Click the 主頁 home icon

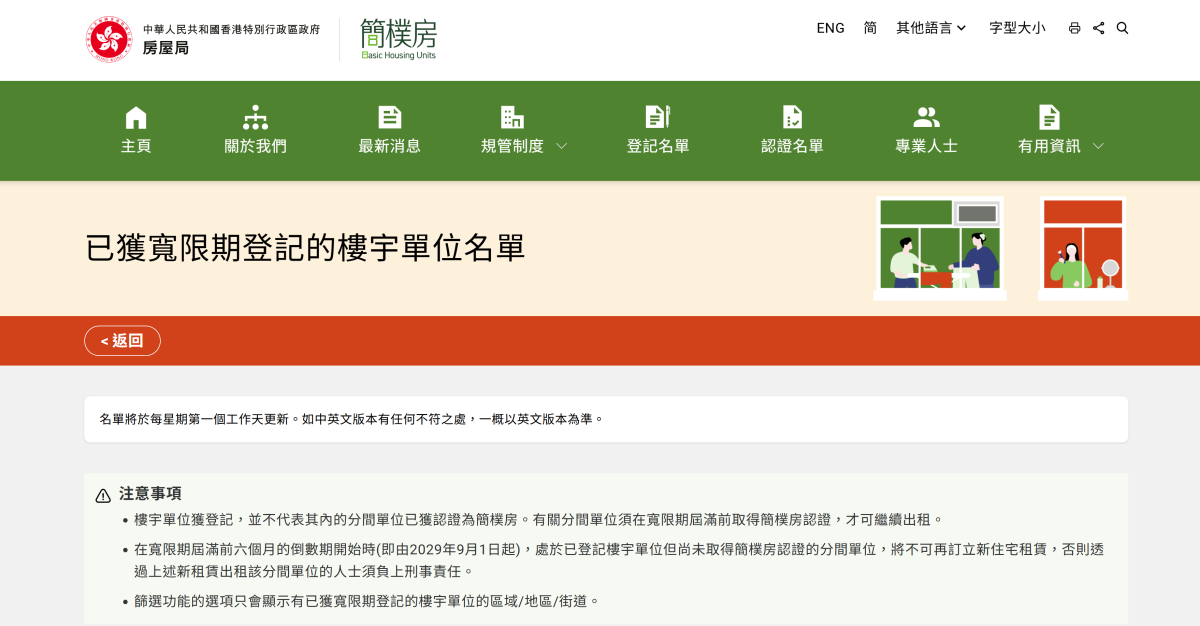coord(136,118)
